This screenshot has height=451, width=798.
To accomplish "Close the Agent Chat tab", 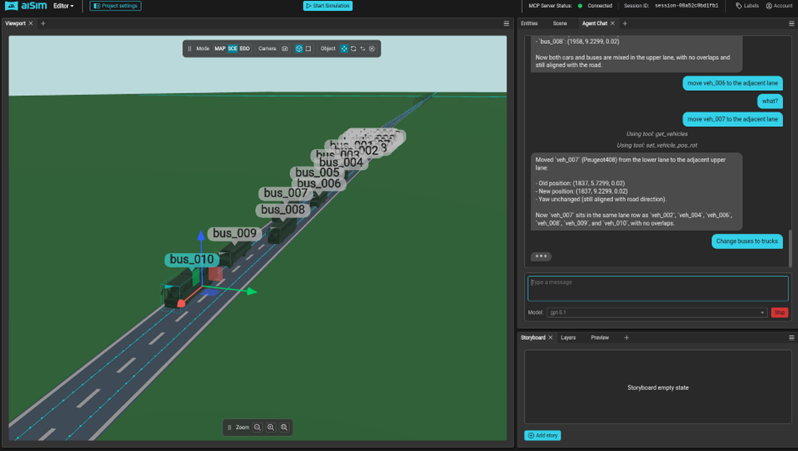I will point(613,23).
